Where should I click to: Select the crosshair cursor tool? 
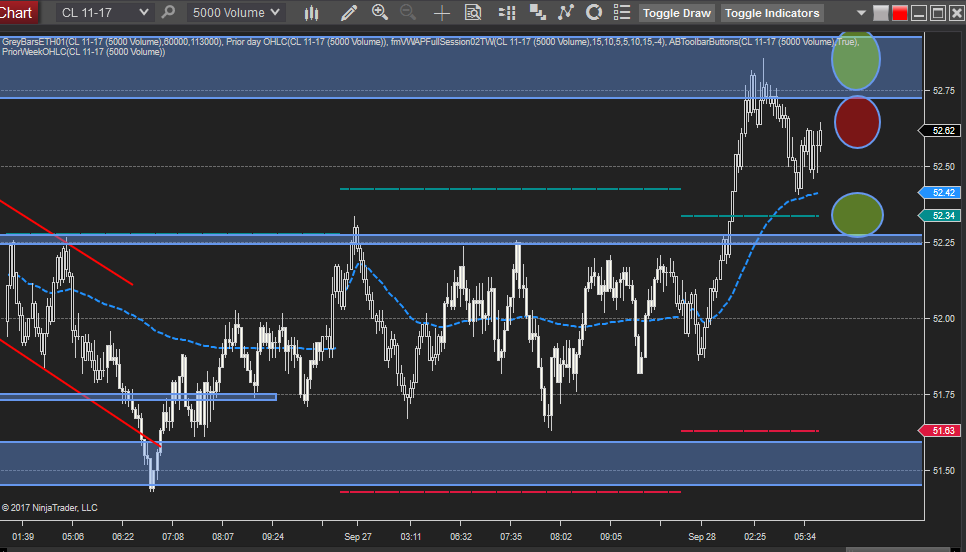click(x=441, y=13)
